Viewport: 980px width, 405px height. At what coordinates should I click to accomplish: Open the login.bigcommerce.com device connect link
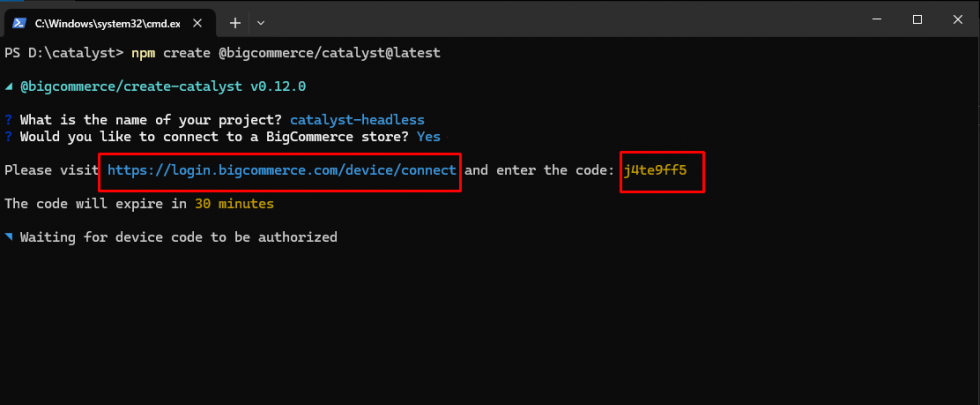click(x=282, y=170)
